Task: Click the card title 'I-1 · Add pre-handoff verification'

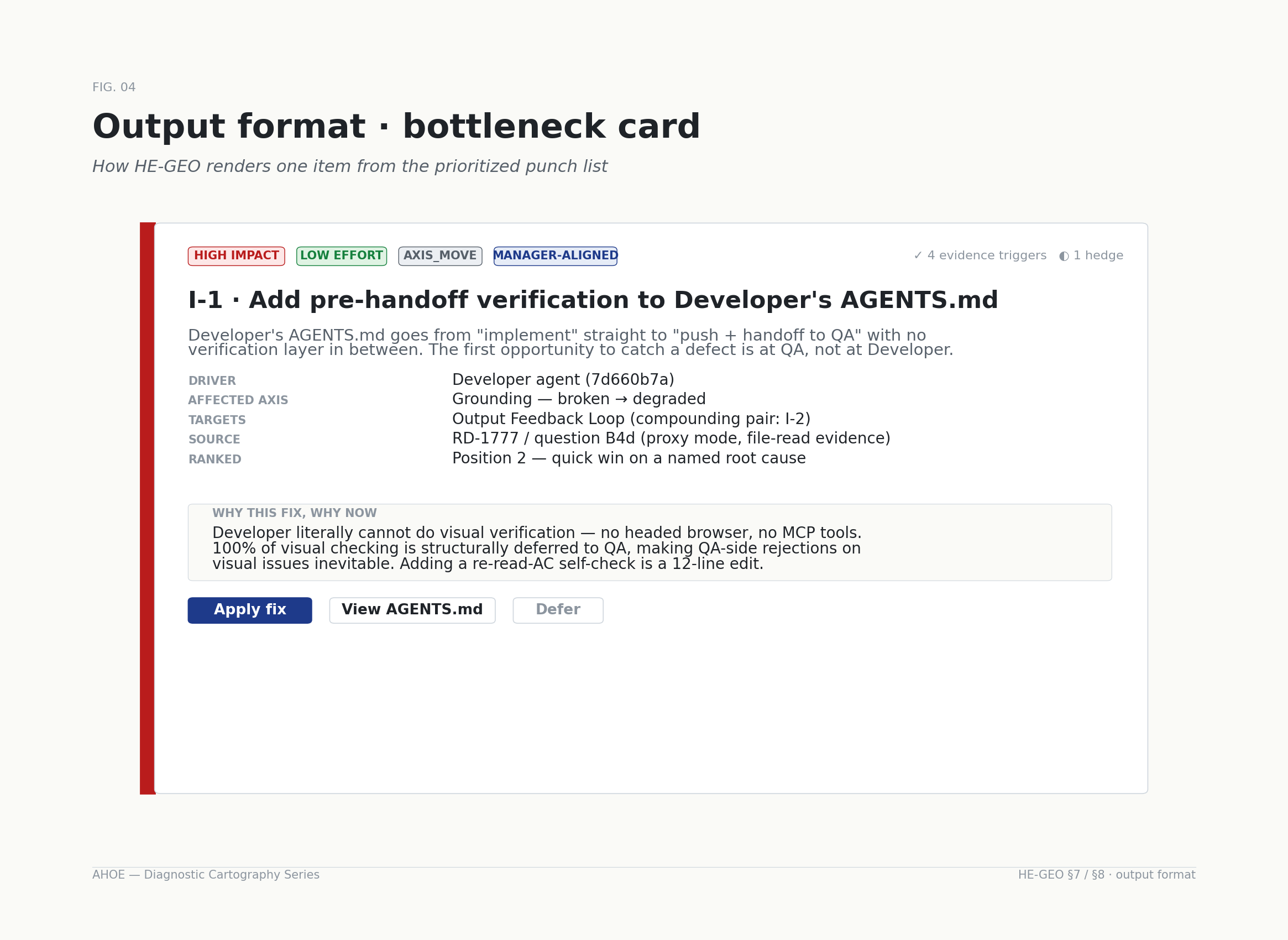Action: coord(593,300)
